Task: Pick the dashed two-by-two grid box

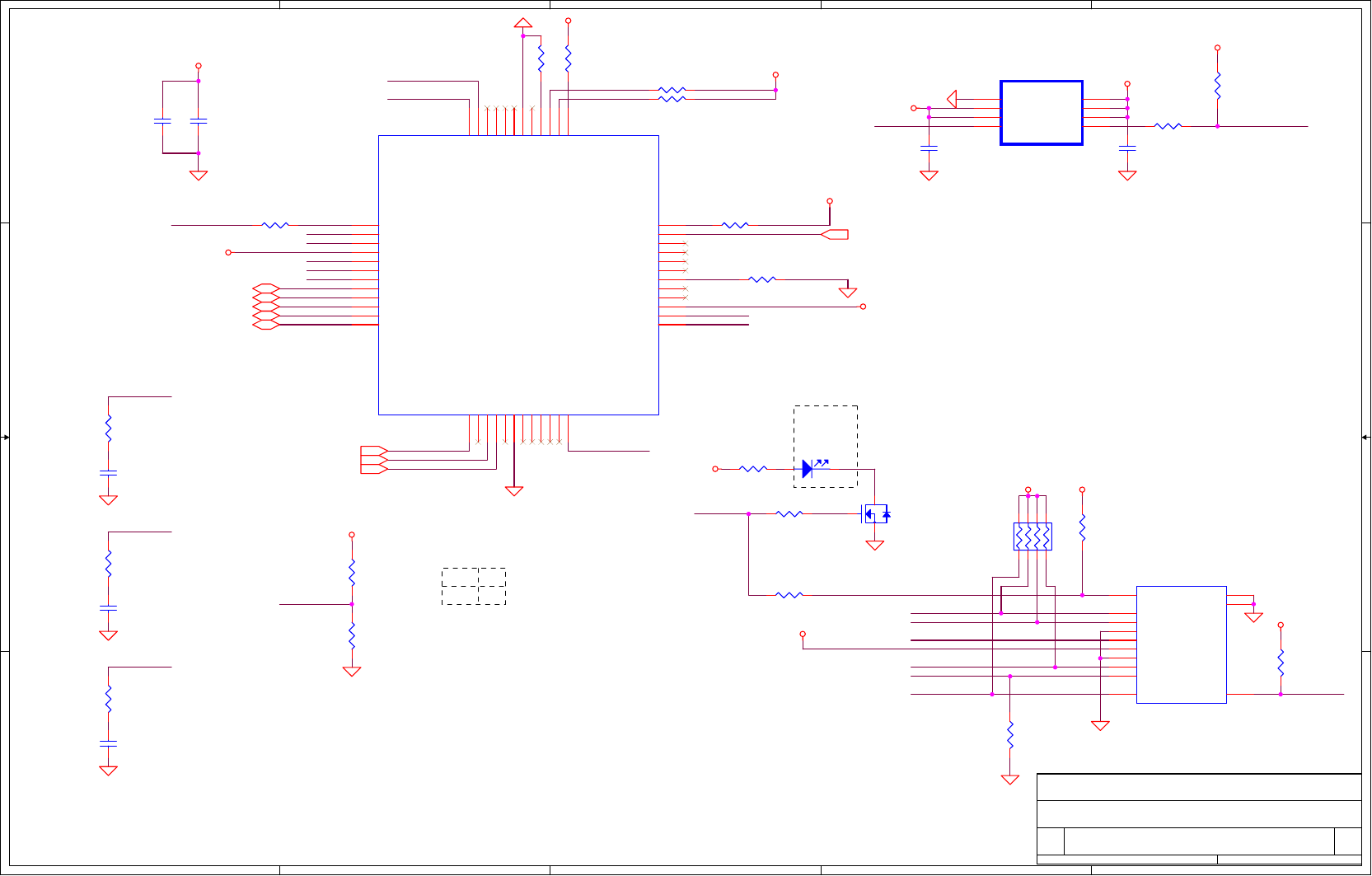Action: pos(474,586)
